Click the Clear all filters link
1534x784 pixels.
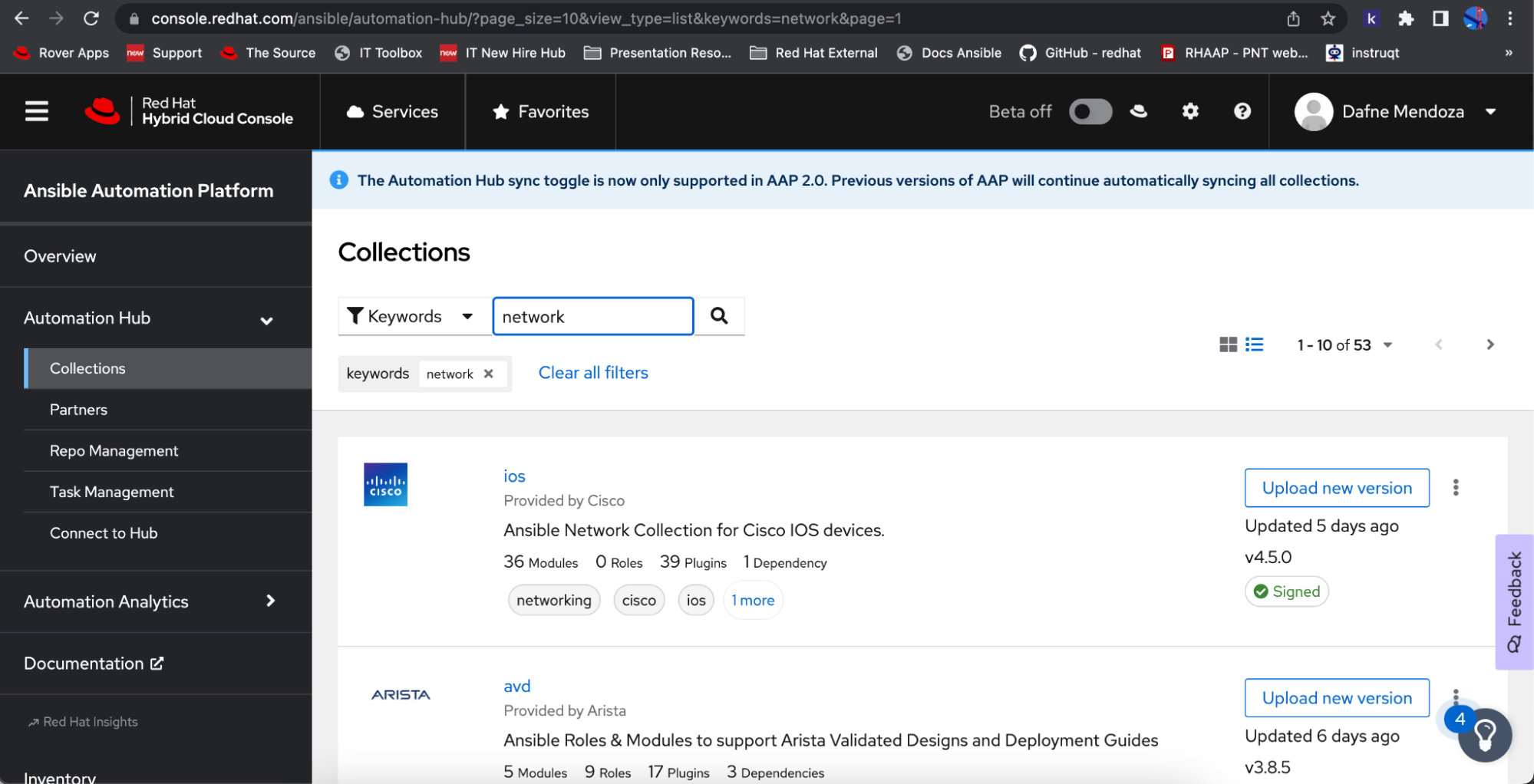(x=592, y=373)
